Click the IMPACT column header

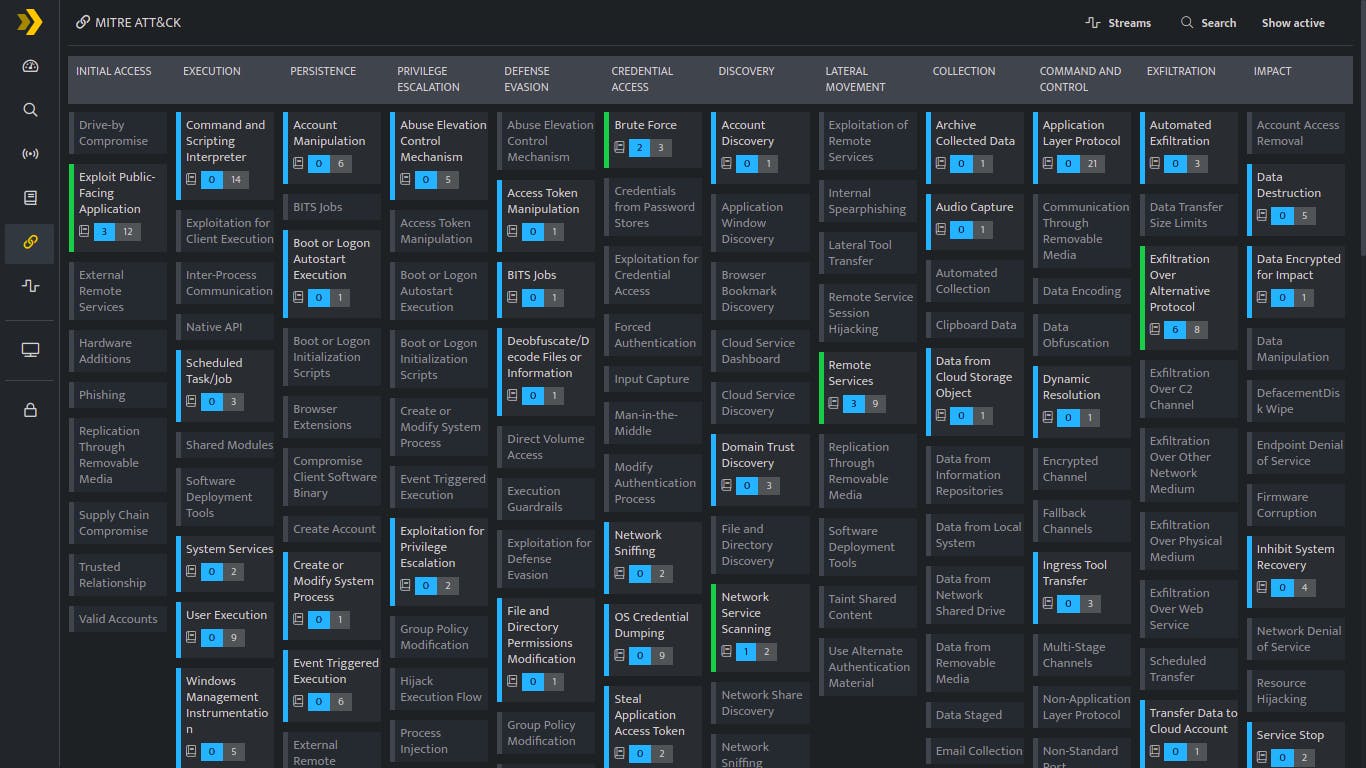click(x=1272, y=71)
